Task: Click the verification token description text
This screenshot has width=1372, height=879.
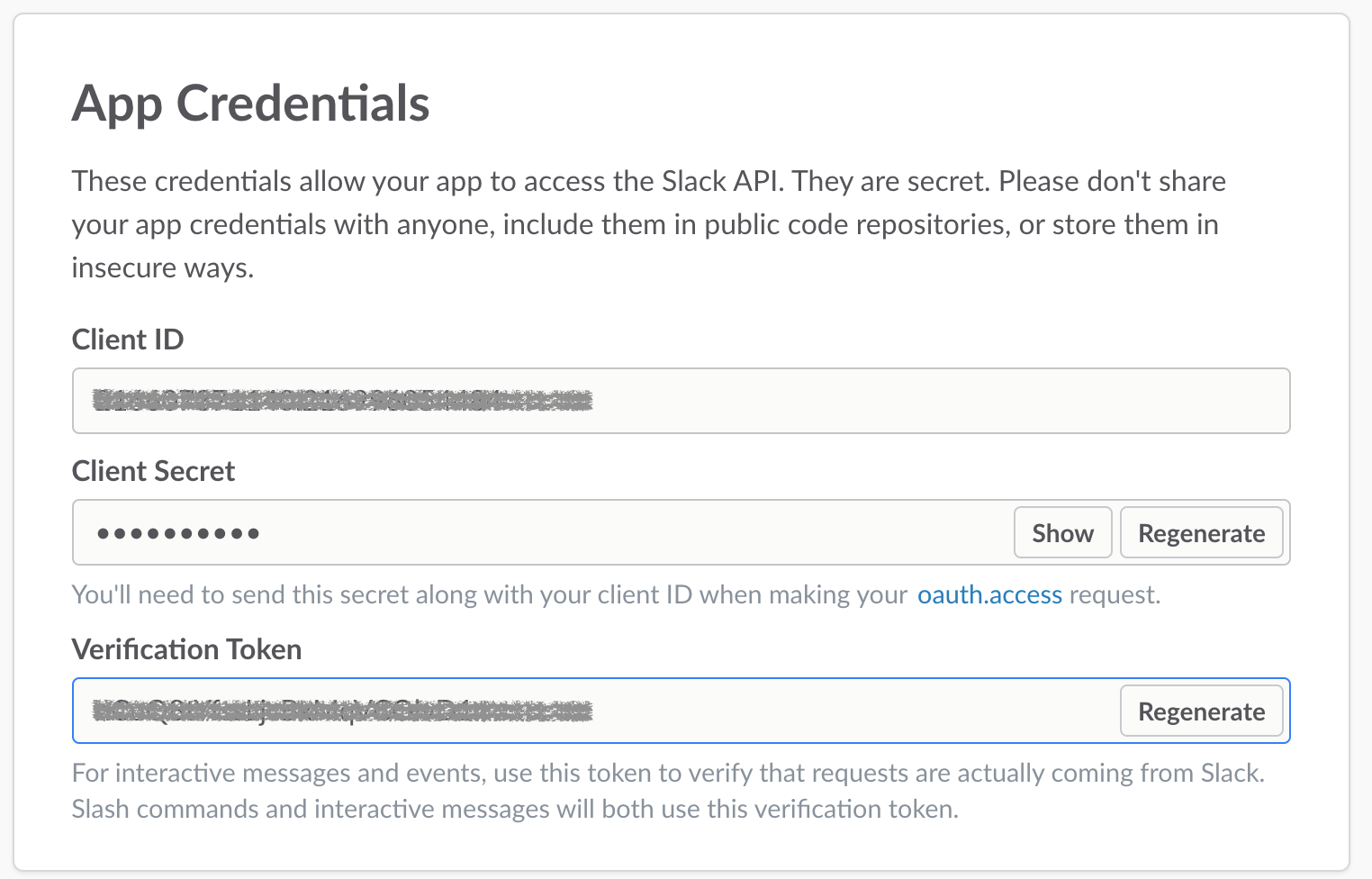Action: tap(666, 790)
